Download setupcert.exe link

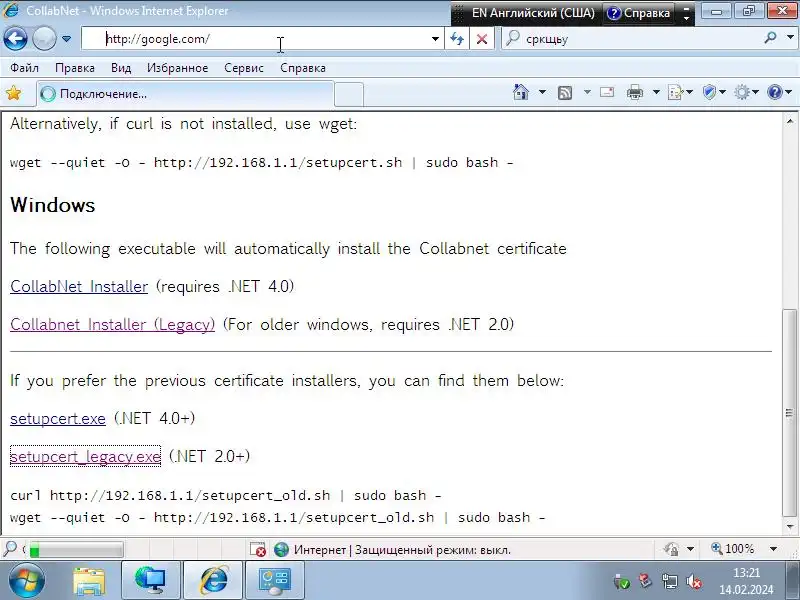58,418
